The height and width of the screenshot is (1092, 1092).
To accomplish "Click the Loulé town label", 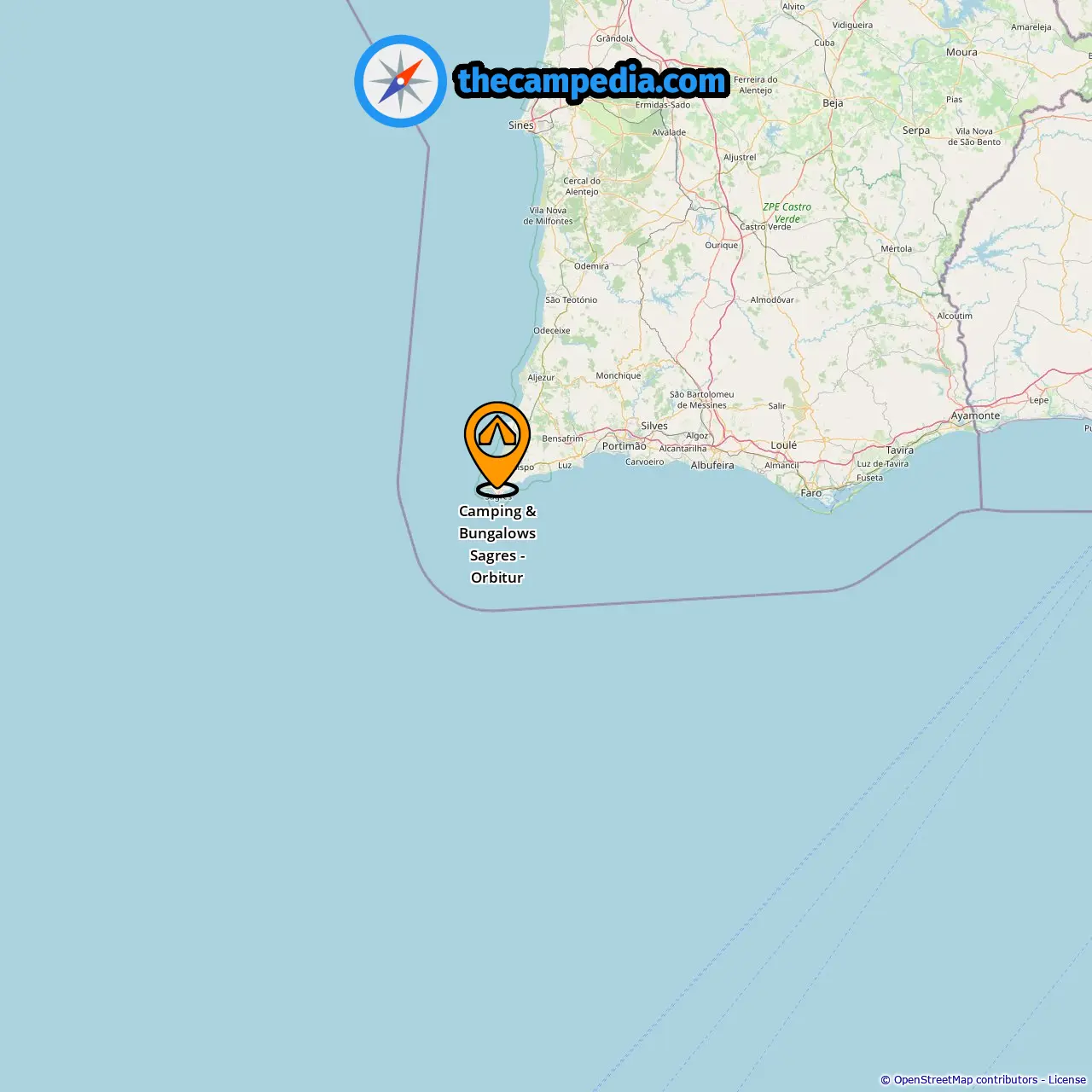I will coord(783,445).
